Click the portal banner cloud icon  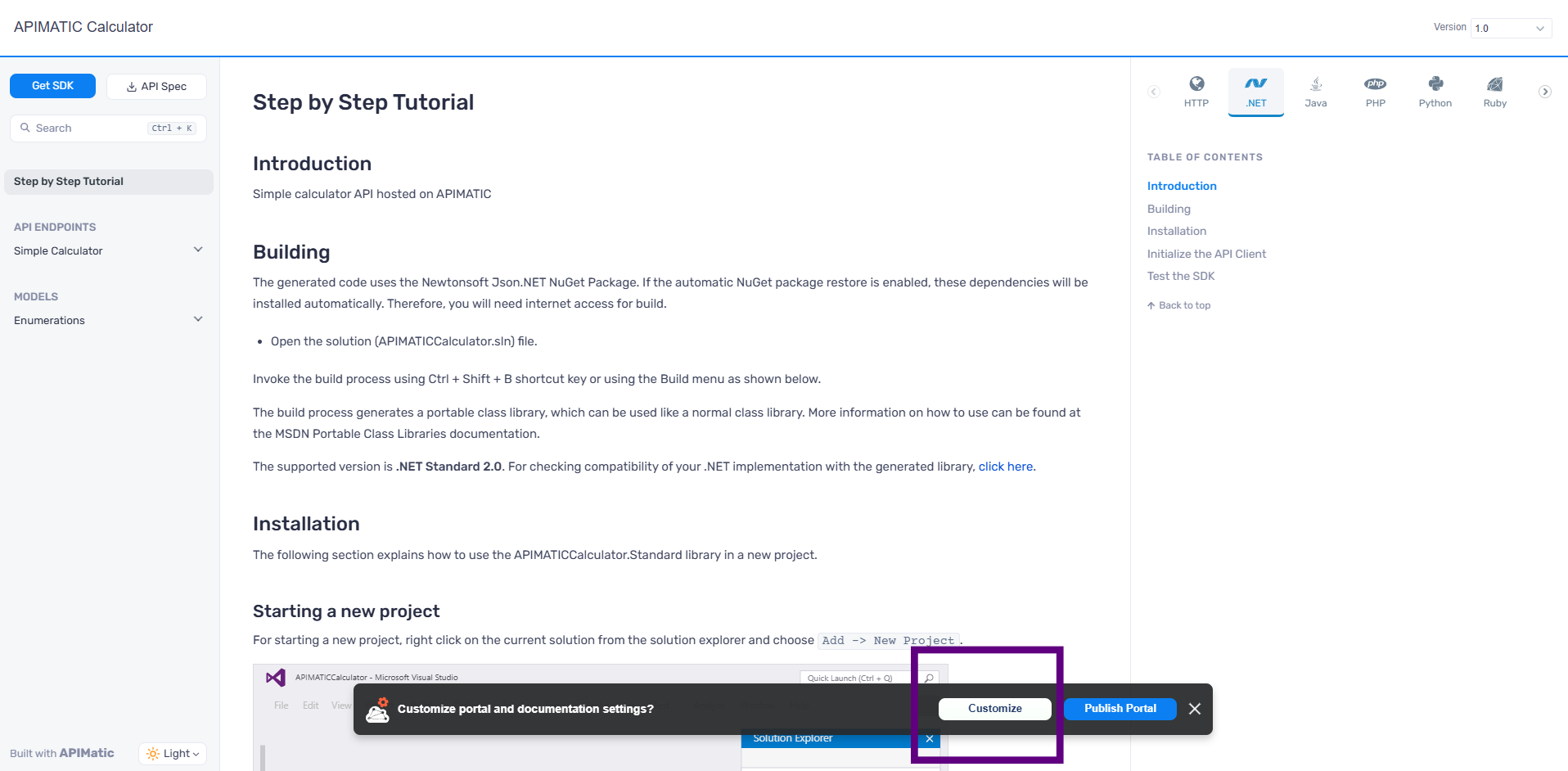point(377,710)
